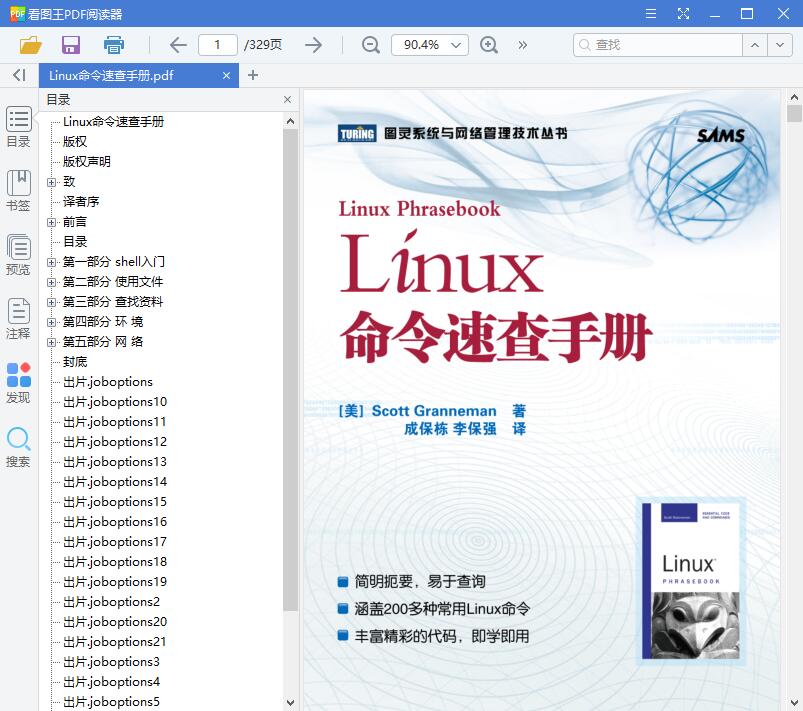This screenshot has height=711, width=803.
Task: Collapse the sidebar with the left bar-arrow icon
Action: 19,75
